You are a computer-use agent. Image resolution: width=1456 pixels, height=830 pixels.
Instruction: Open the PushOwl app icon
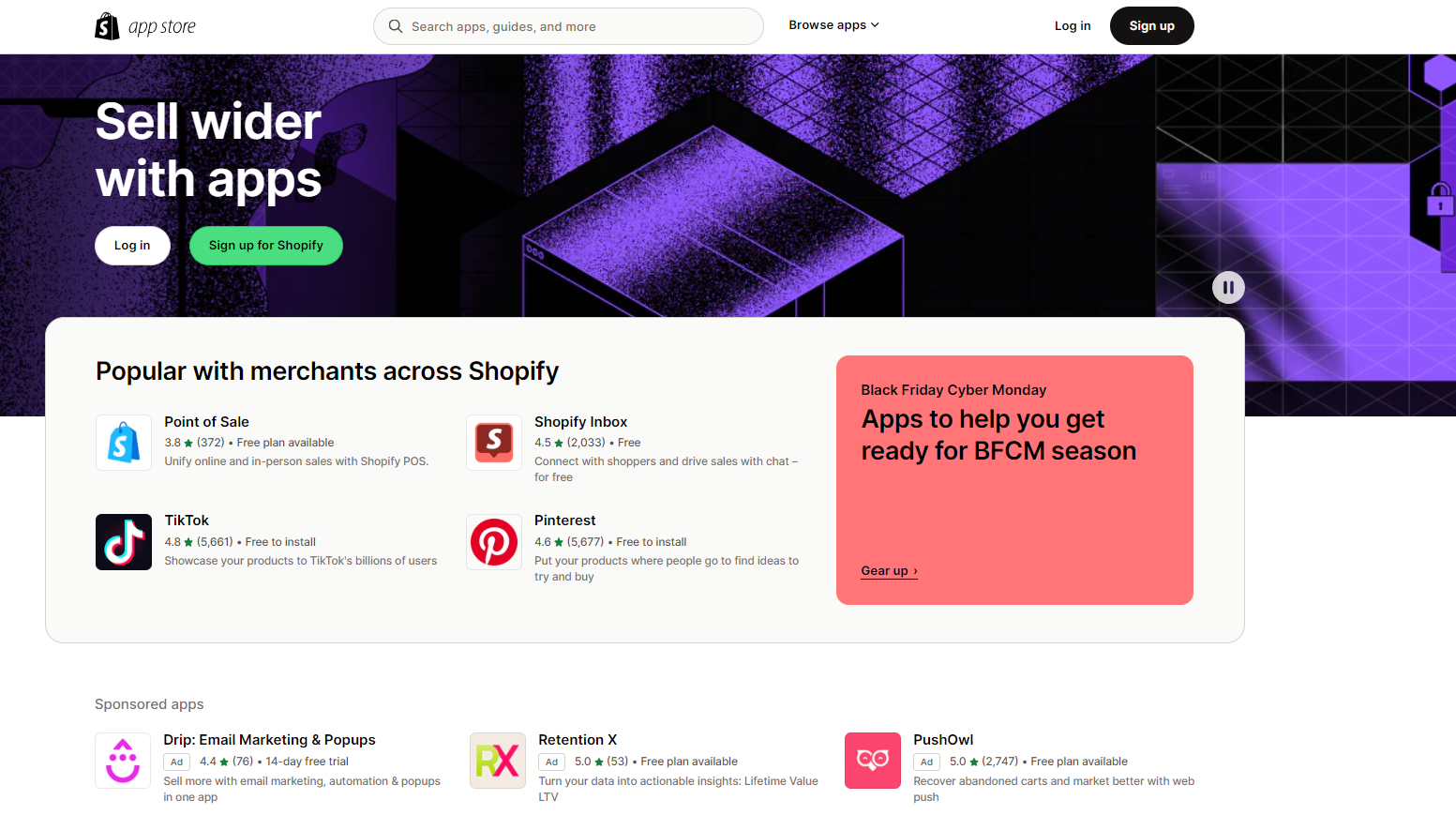click(x=873, y=761)
